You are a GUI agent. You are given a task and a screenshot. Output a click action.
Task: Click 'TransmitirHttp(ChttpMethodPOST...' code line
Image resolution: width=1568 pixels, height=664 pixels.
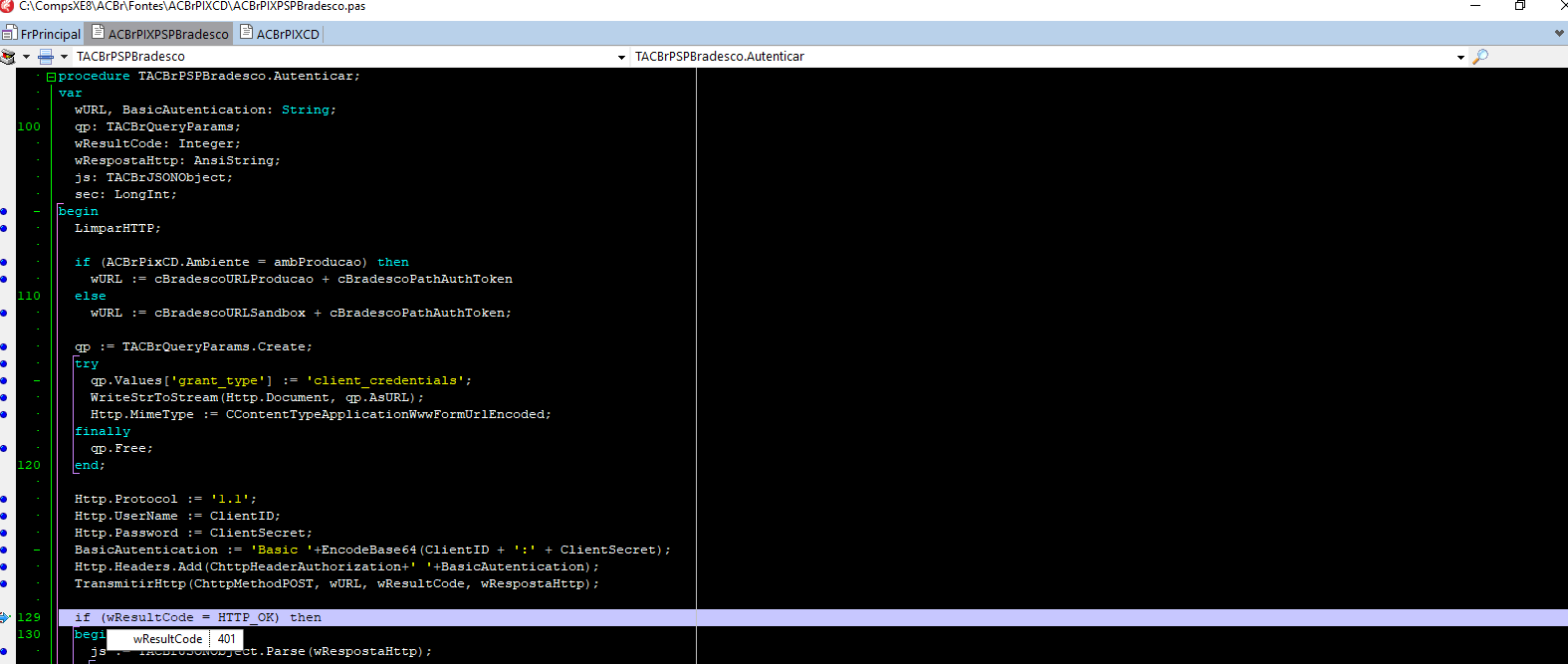(336, 583)
